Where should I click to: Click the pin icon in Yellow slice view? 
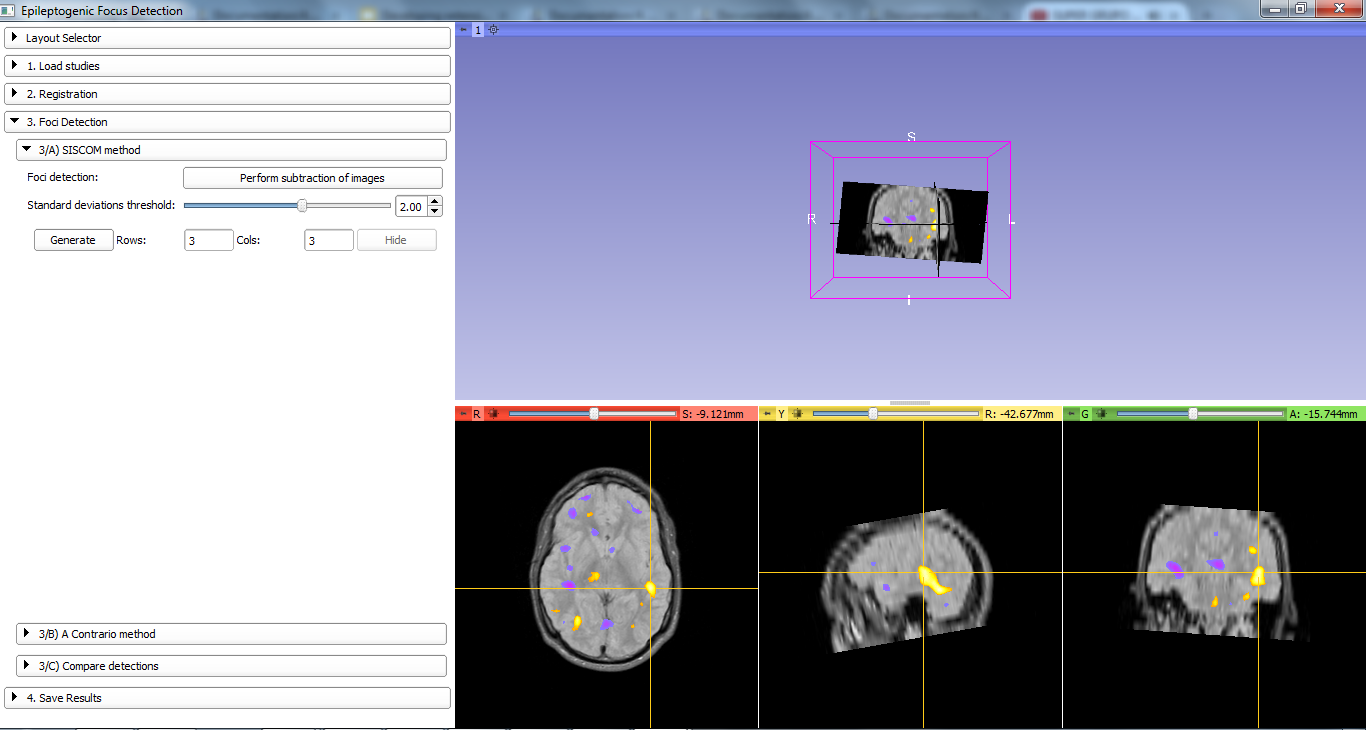pyautogui.click(x=767, y=414)
